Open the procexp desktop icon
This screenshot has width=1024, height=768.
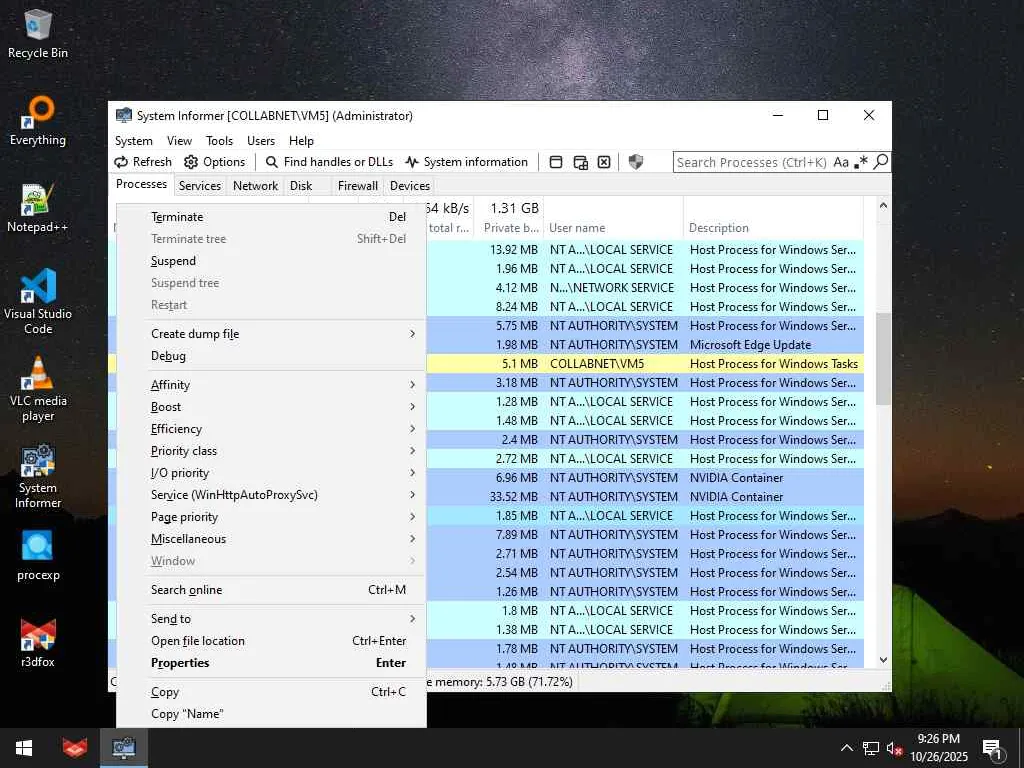coord(38,556)
